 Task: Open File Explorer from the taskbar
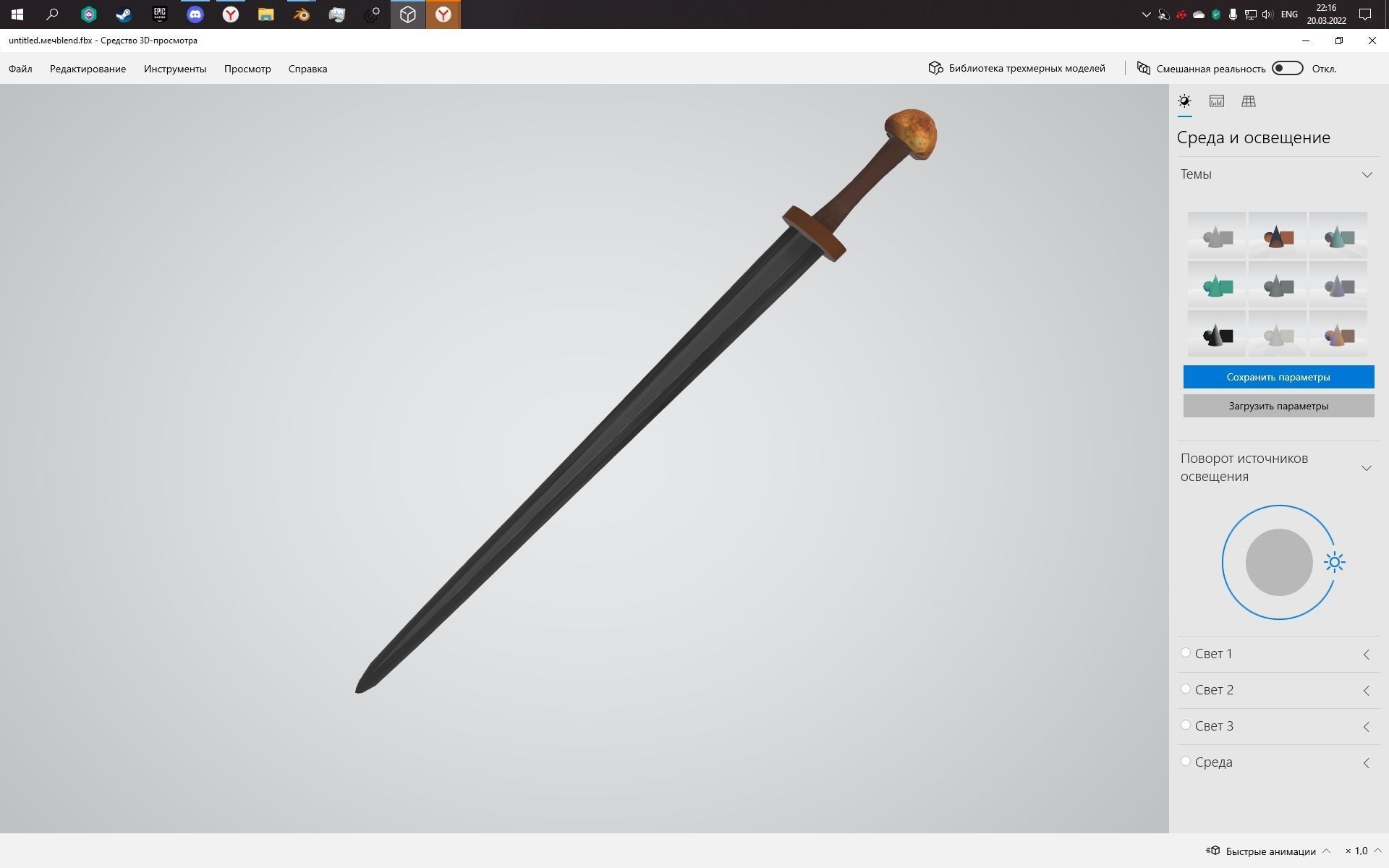[x=266, y=14]
